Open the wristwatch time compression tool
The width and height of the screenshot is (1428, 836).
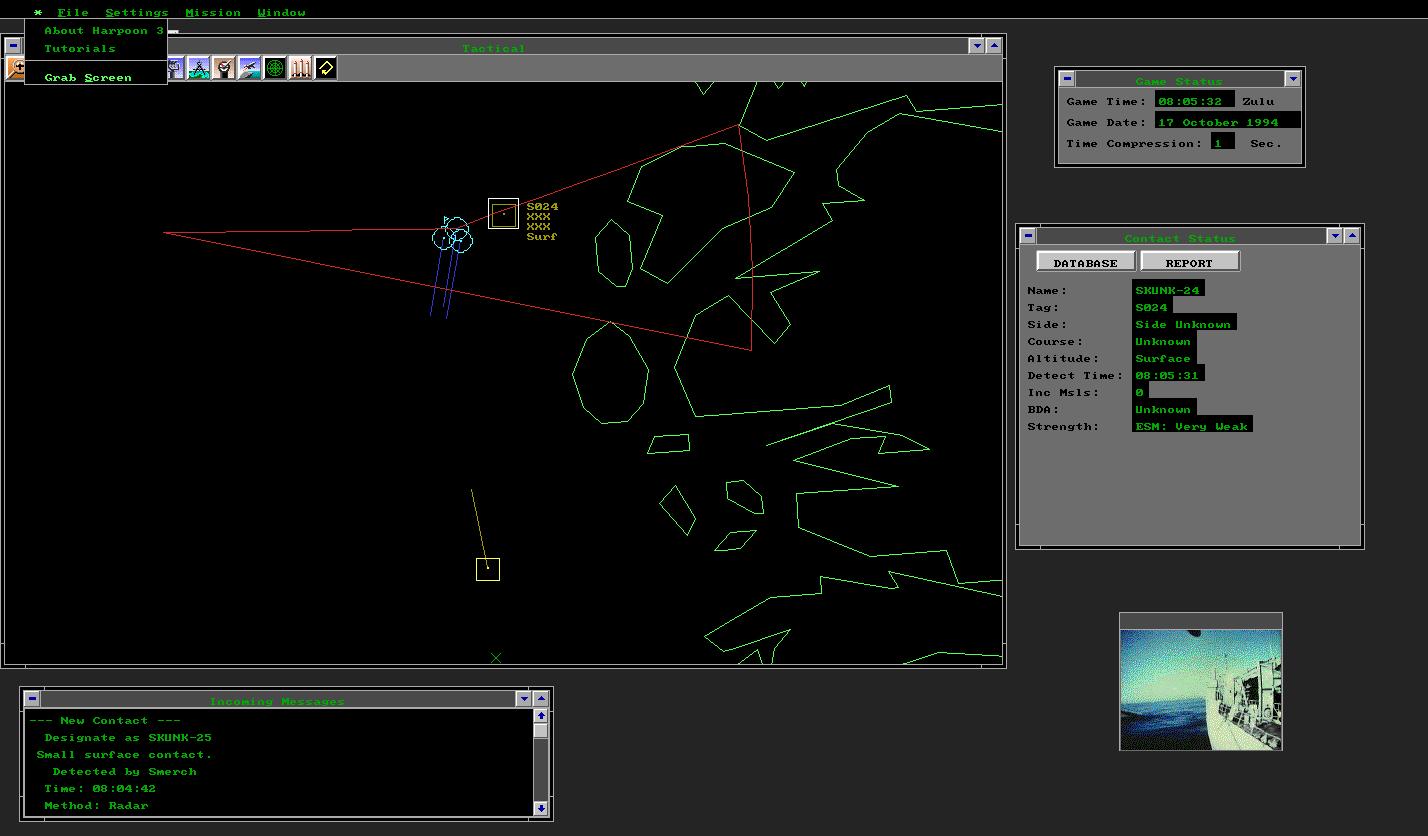pos(226,68)
